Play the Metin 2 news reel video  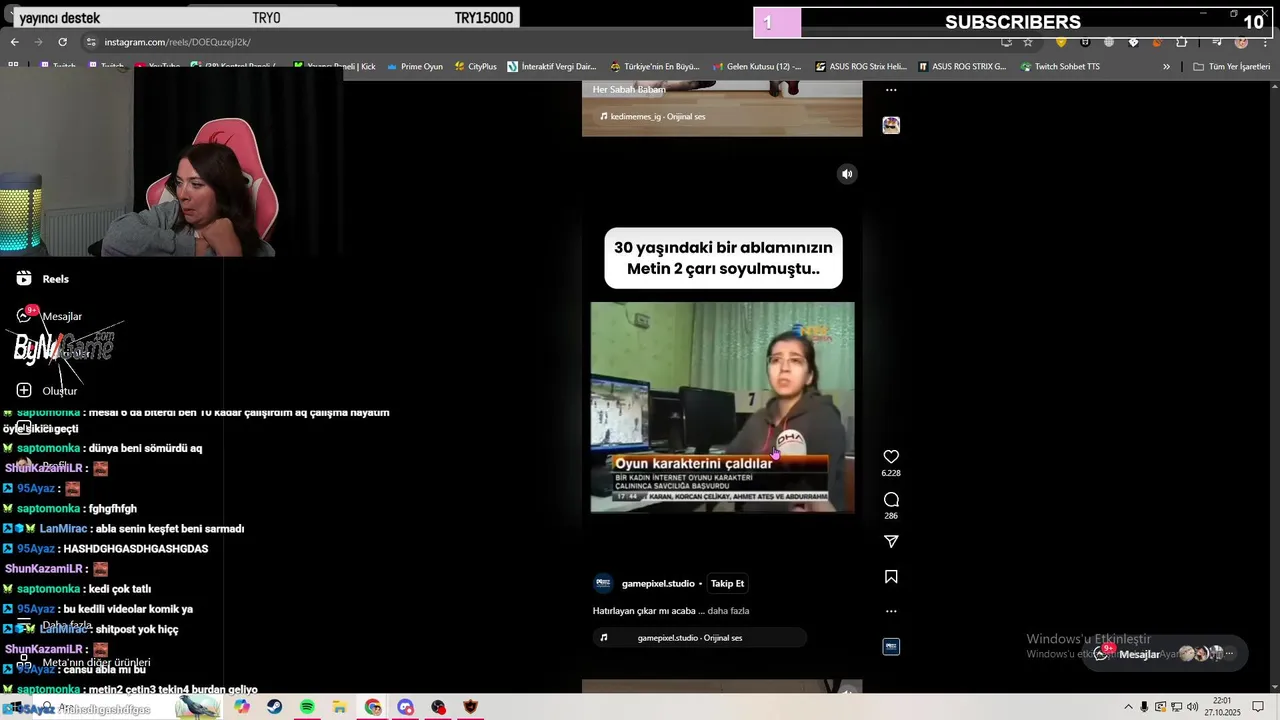point(722,407)
